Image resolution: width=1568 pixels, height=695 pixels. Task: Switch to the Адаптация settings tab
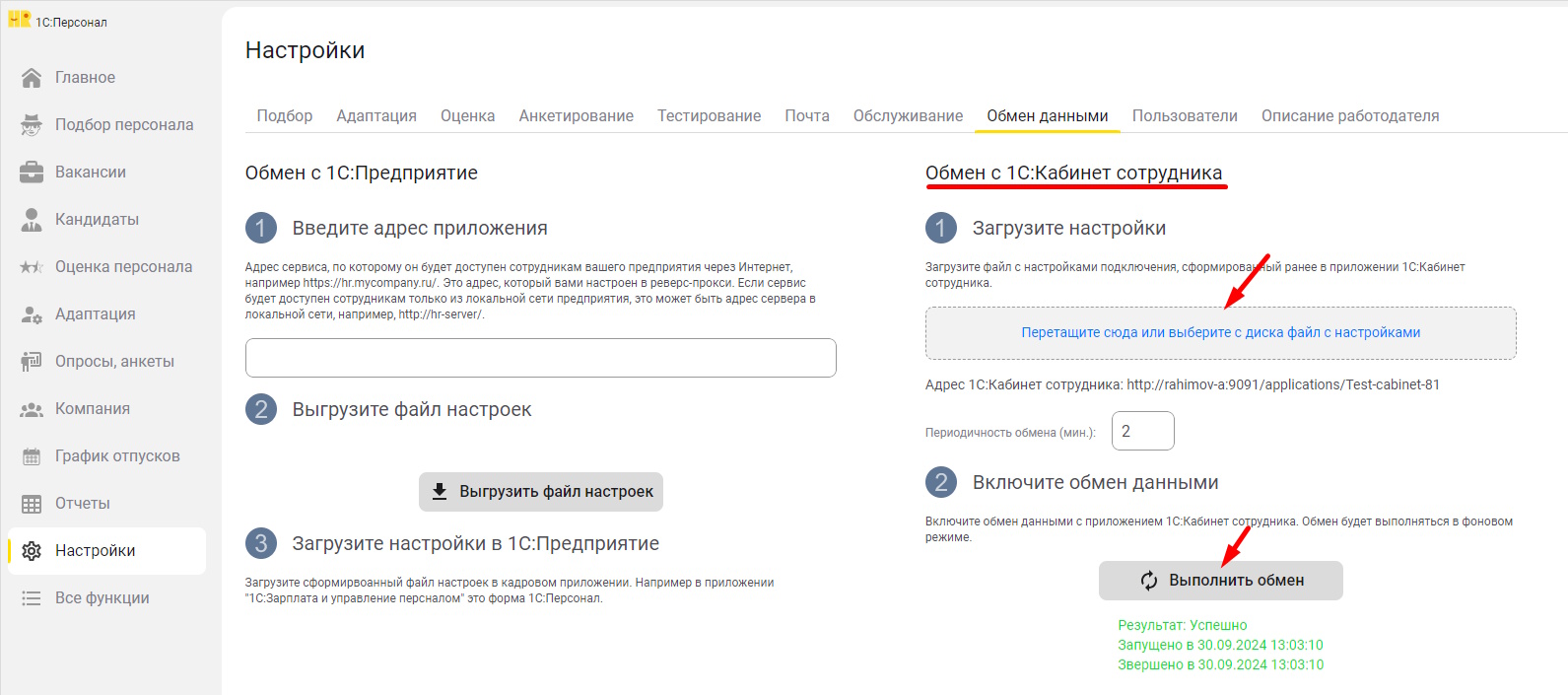[x=376, y=115]
